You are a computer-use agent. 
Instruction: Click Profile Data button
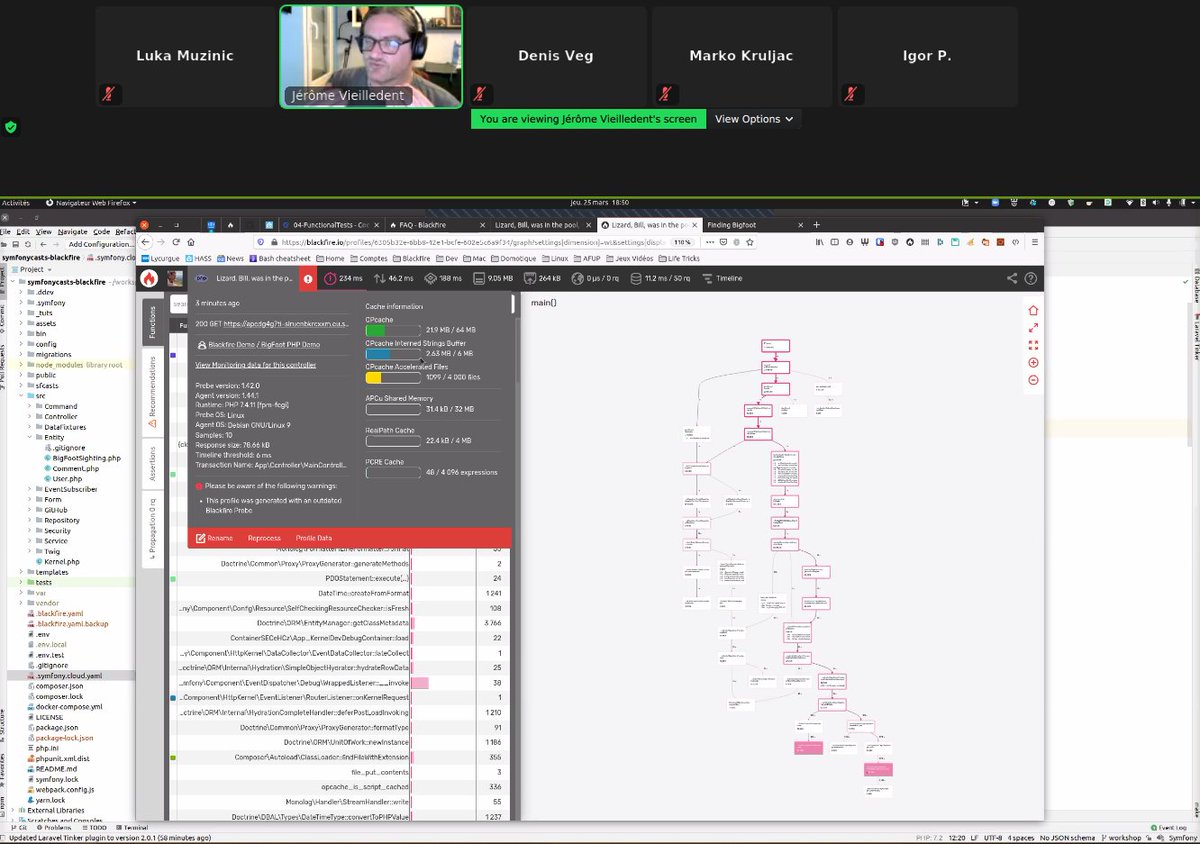[313, 538]
